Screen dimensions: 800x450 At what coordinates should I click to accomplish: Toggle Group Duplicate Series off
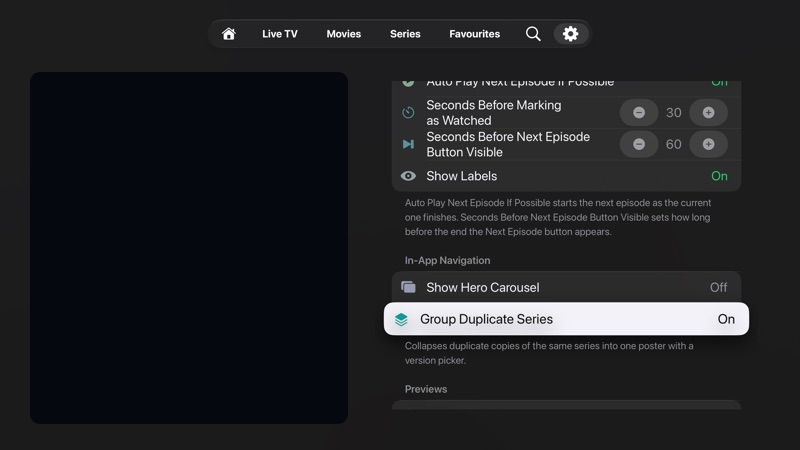pyautogui.click(x=566, y=319)
